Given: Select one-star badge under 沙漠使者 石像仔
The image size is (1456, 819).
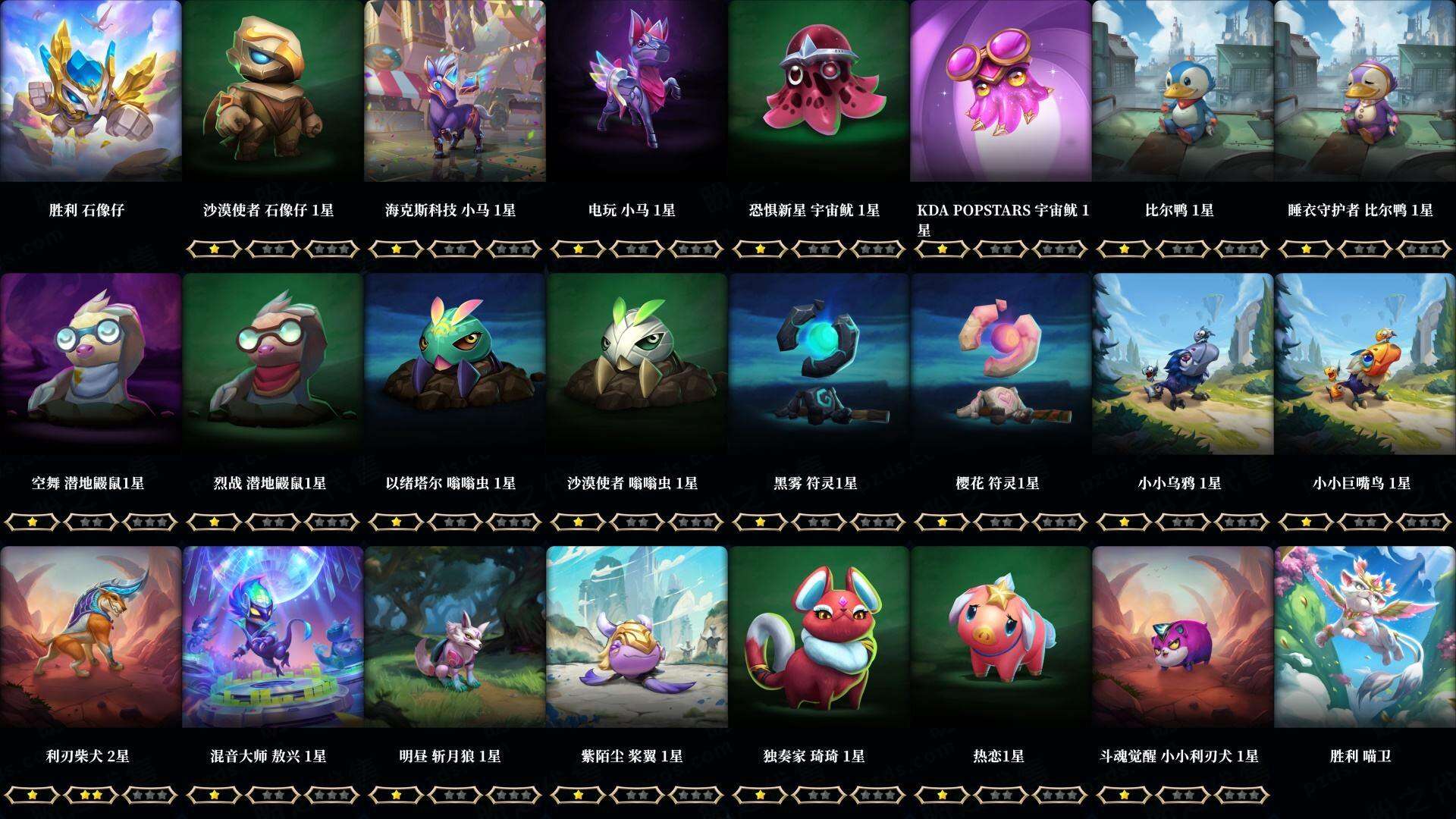Looking at the screenshot, I should point(214,249).
